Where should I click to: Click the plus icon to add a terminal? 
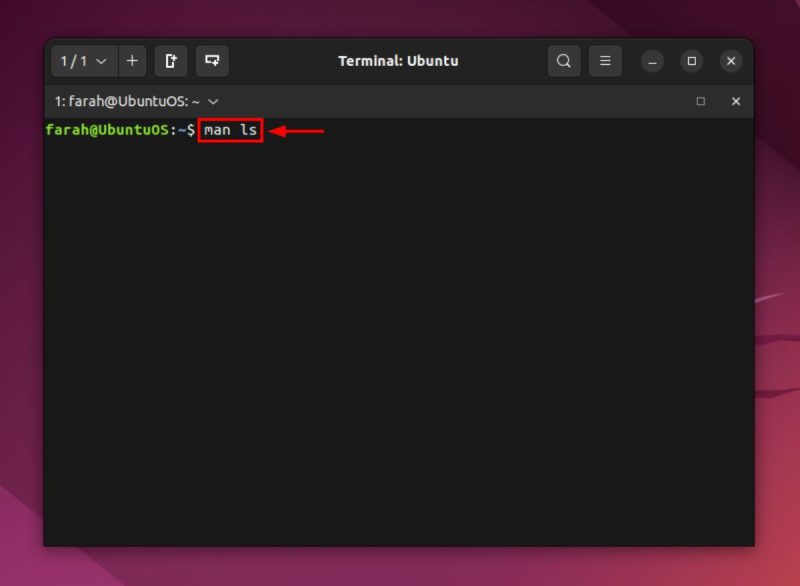(x=133, y=61)
